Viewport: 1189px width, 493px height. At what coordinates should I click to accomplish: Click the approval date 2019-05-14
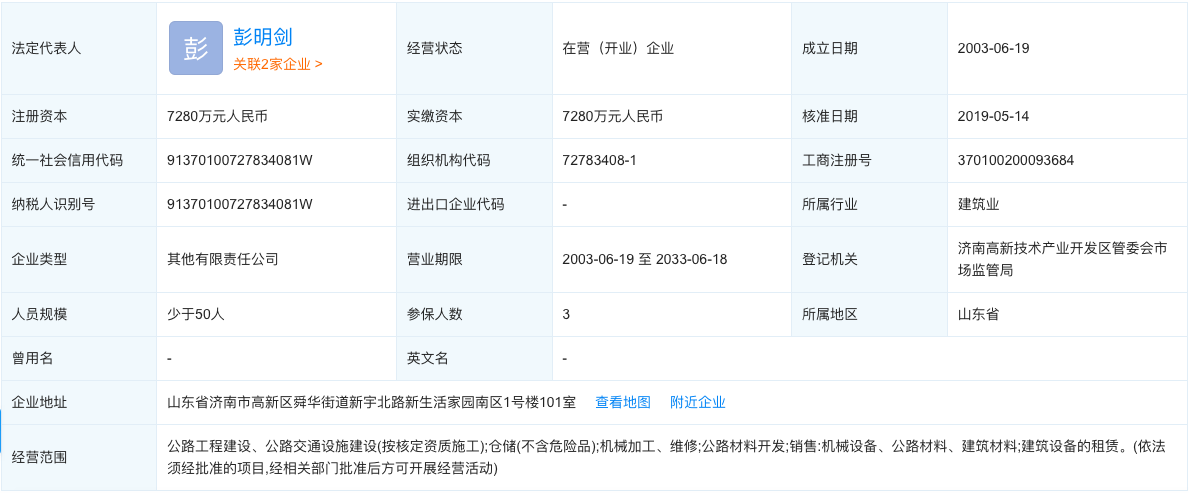coord(993,116)
